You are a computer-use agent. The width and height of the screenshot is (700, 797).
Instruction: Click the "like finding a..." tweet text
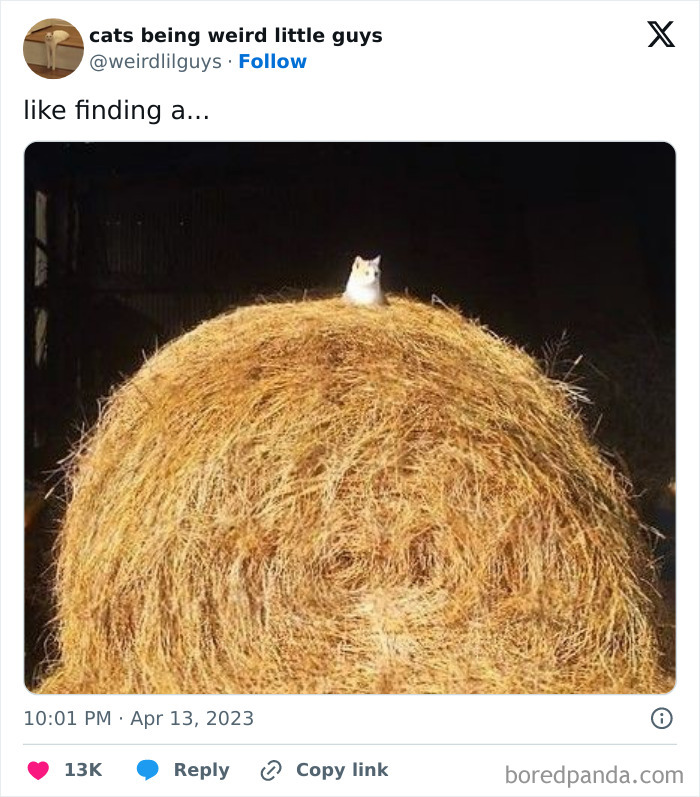click(x=116, y=111)
